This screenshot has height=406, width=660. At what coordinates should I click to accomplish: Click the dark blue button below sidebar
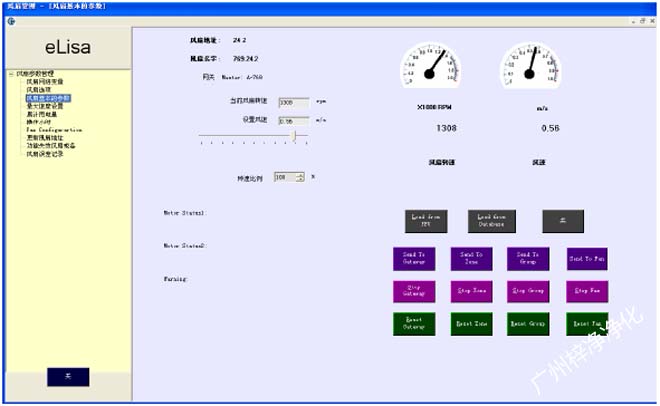click(x=67, y=376)
